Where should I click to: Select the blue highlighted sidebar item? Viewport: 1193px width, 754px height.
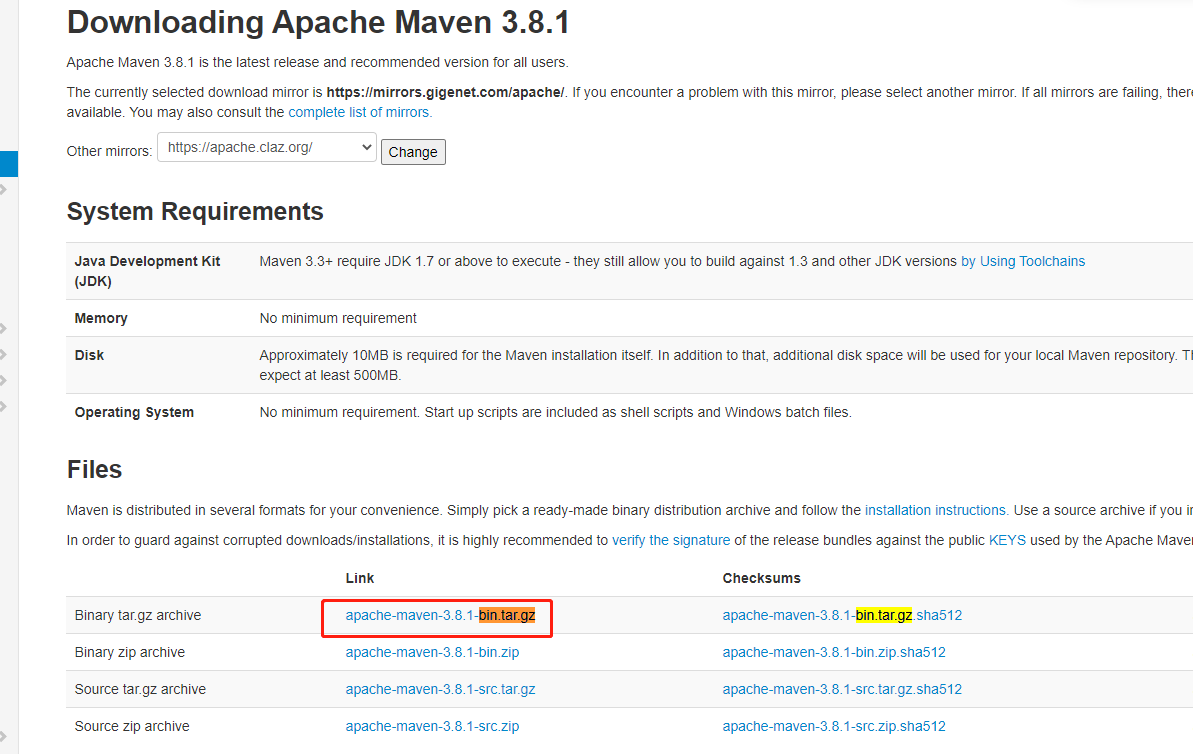8,164
